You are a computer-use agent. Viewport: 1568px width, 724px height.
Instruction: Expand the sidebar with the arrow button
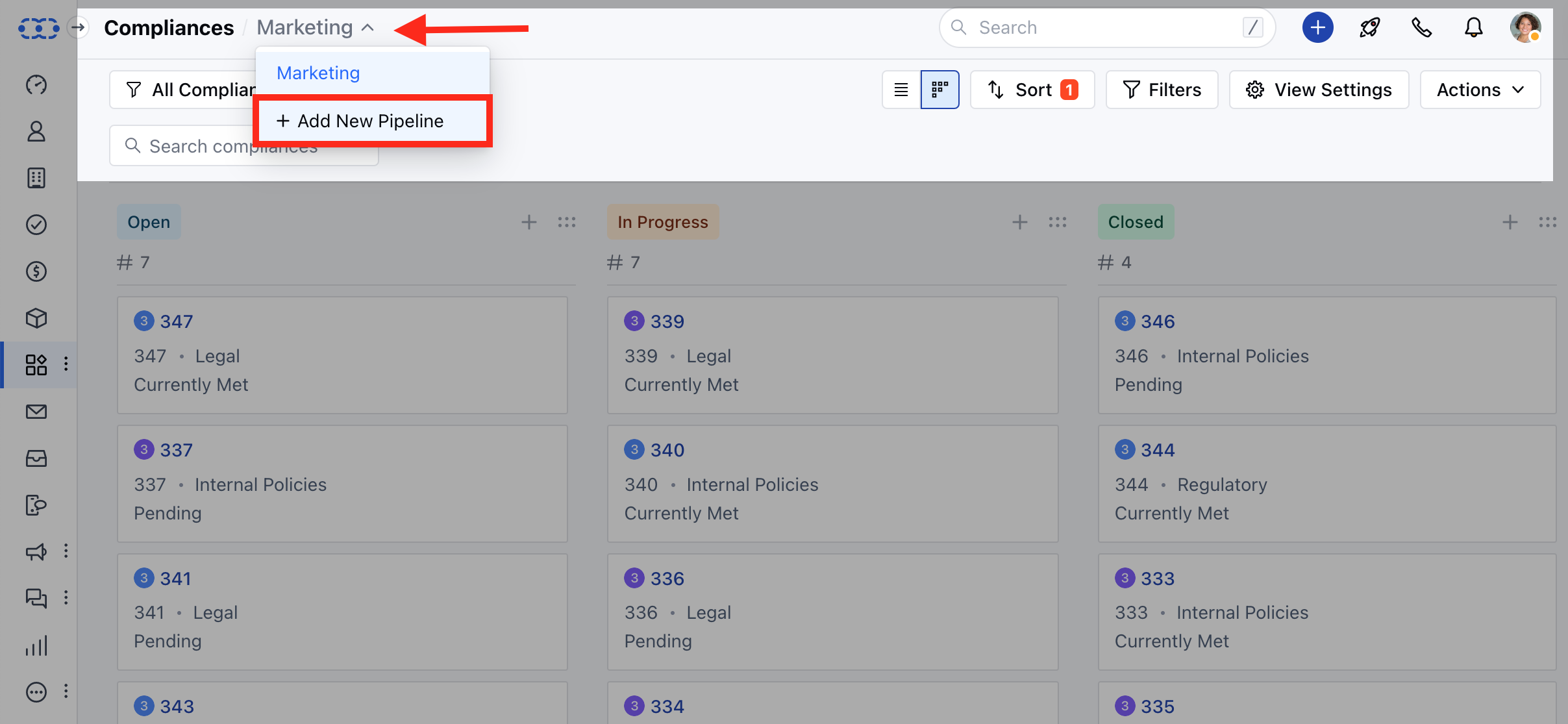(78, 27)
